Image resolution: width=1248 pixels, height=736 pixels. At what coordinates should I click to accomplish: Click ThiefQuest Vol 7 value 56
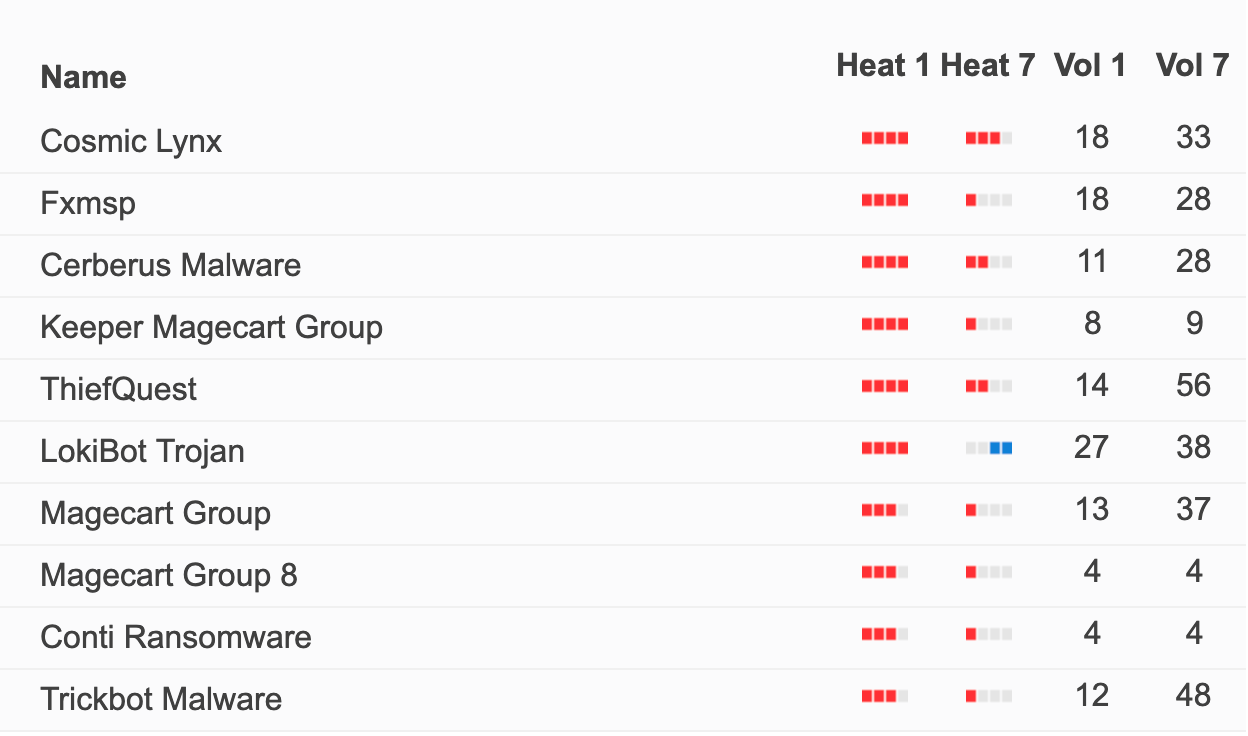tap(1194, 386)
